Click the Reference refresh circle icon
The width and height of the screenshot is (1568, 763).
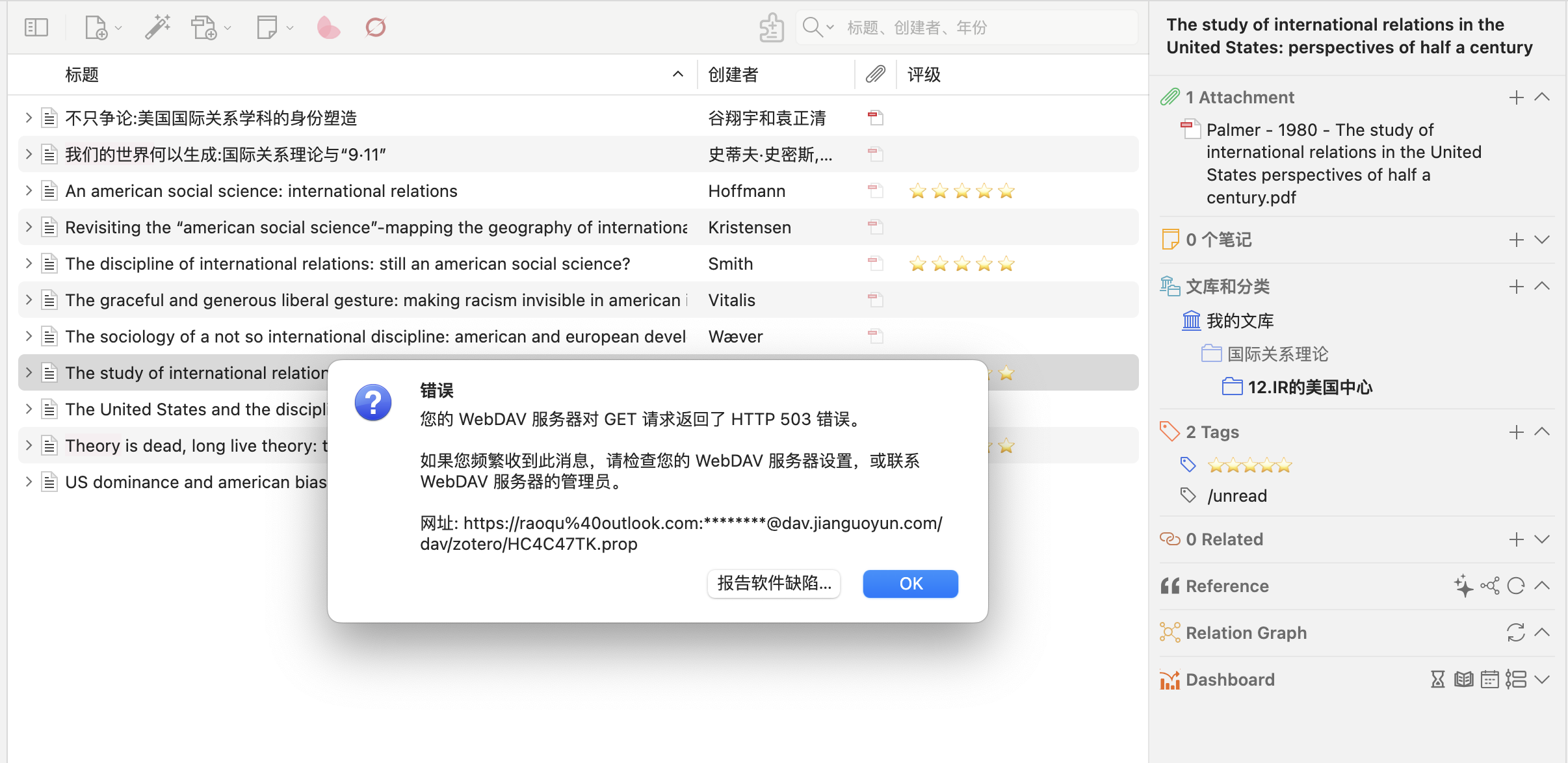point(1515,586)
